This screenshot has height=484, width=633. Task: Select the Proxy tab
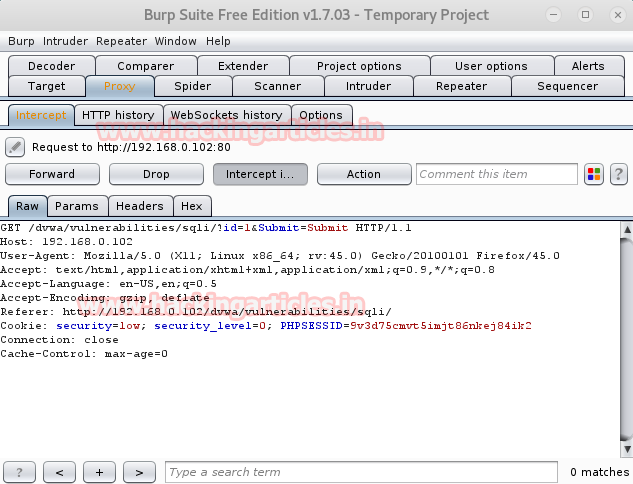(119, 86)
